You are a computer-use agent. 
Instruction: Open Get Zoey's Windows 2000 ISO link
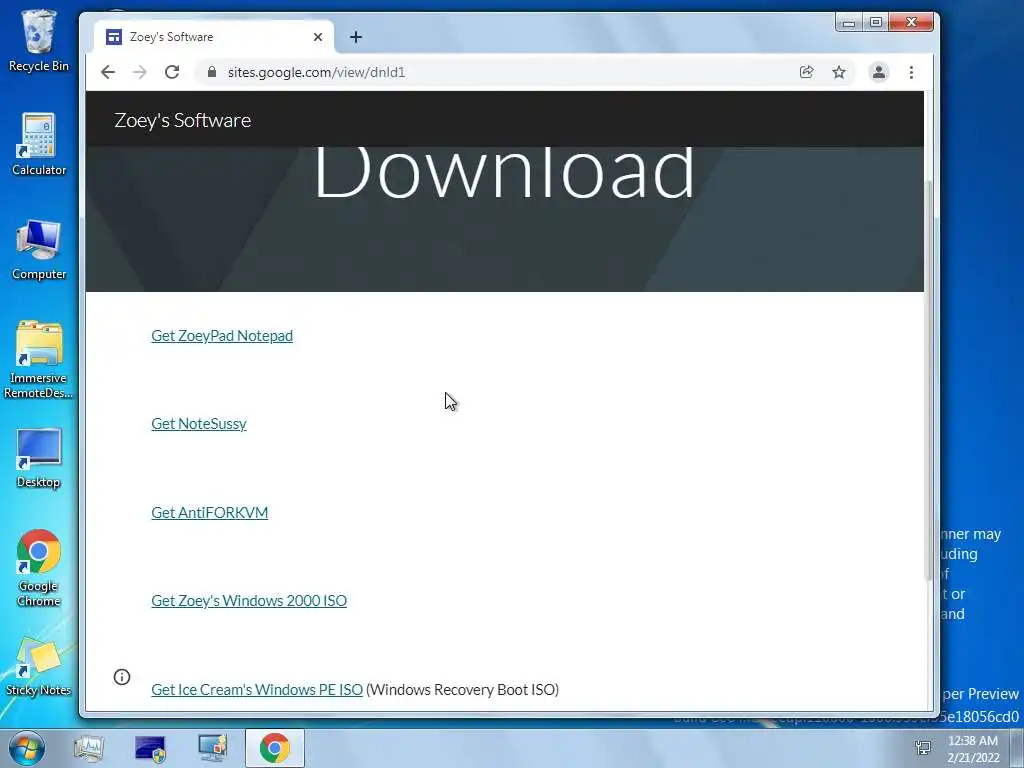pos(249,601)
